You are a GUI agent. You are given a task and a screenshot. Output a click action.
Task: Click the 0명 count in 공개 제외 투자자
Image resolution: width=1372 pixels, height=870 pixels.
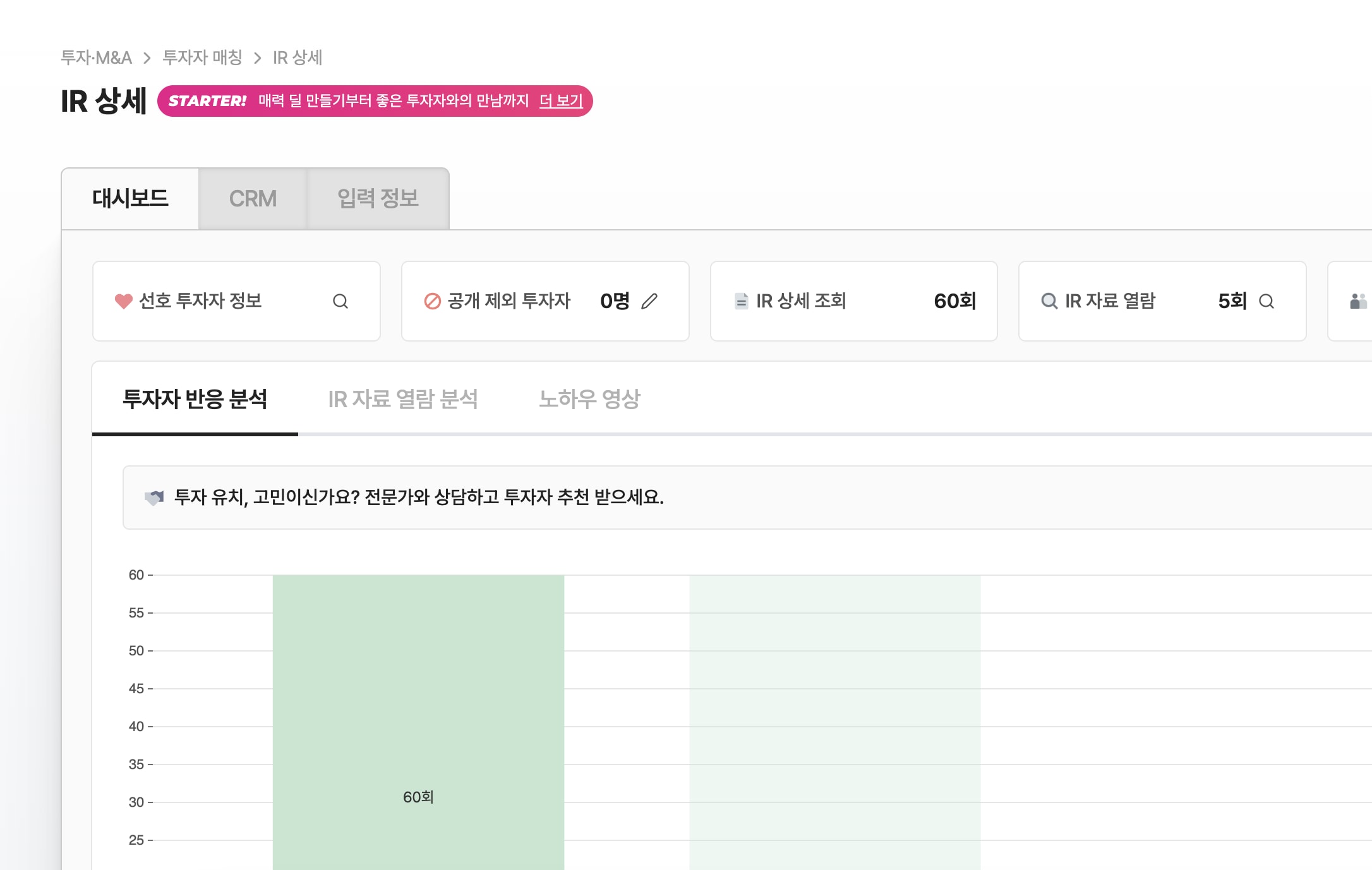click(615, 301)
